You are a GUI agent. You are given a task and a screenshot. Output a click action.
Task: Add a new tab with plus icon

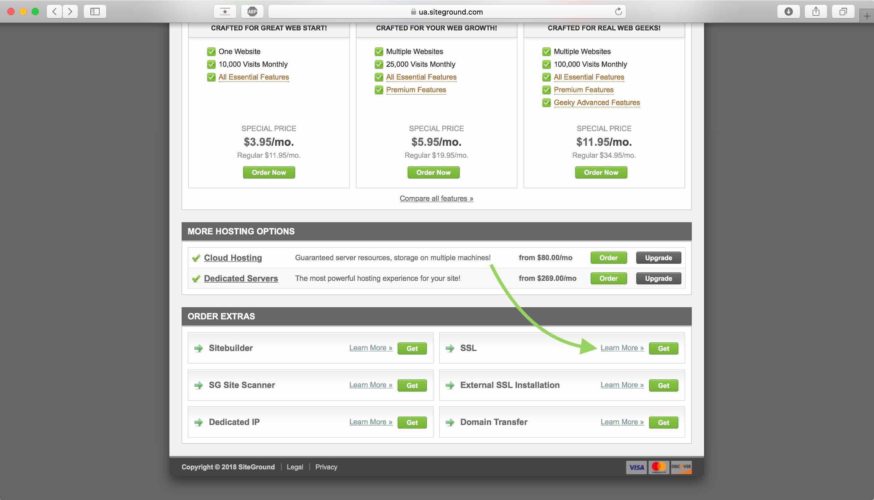point(867,16)
